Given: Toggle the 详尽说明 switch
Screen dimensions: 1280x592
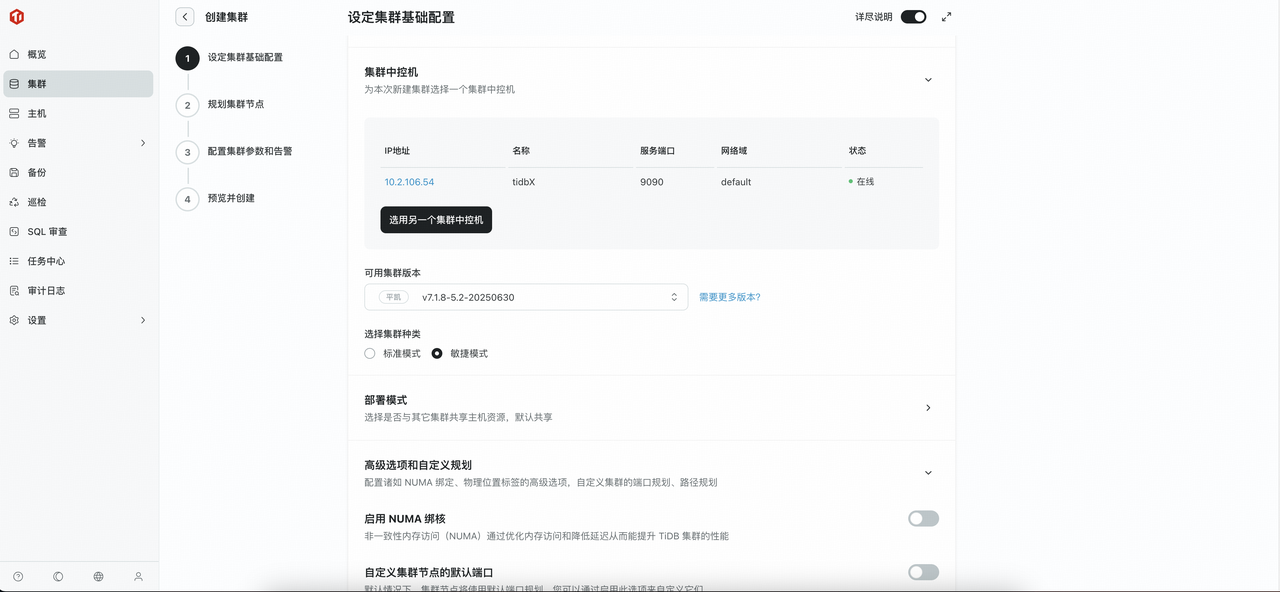Looking at the screenshot, I should [913, 17].
